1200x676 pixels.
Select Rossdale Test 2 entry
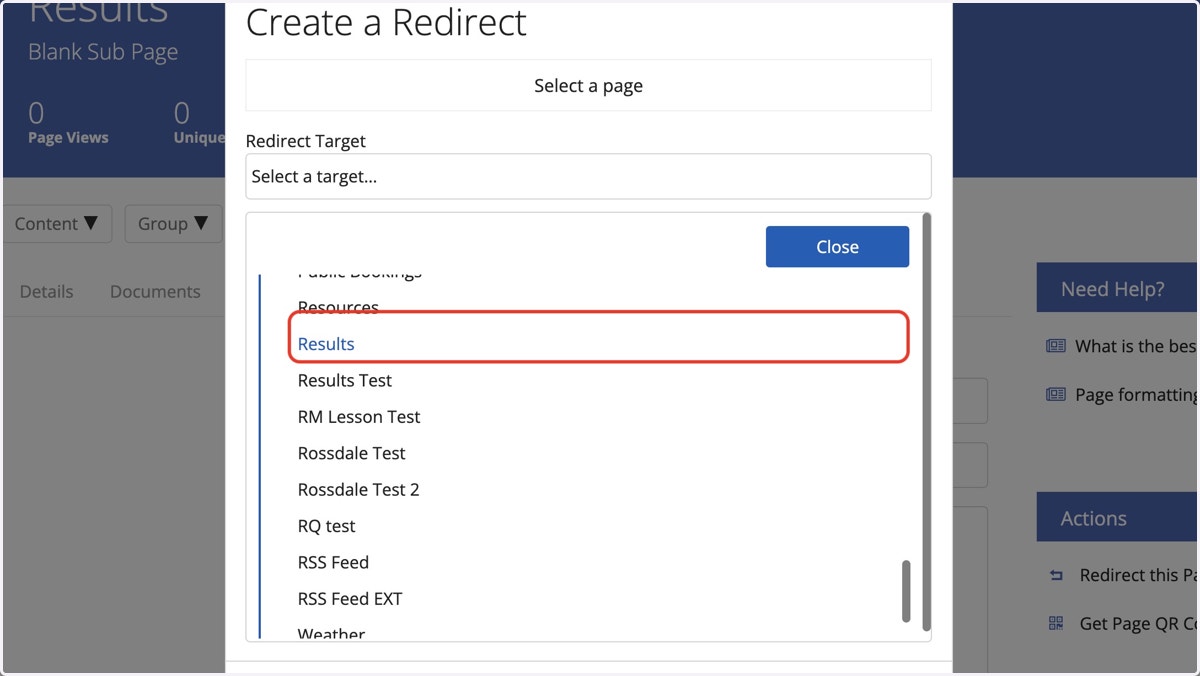click(x=359, y=490)
